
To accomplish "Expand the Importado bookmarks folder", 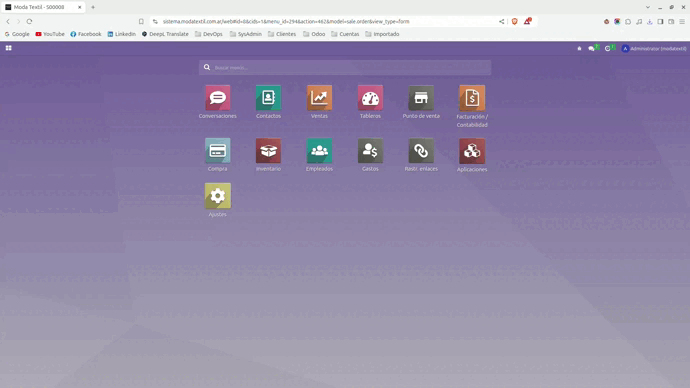I will [x=382, y=34].
